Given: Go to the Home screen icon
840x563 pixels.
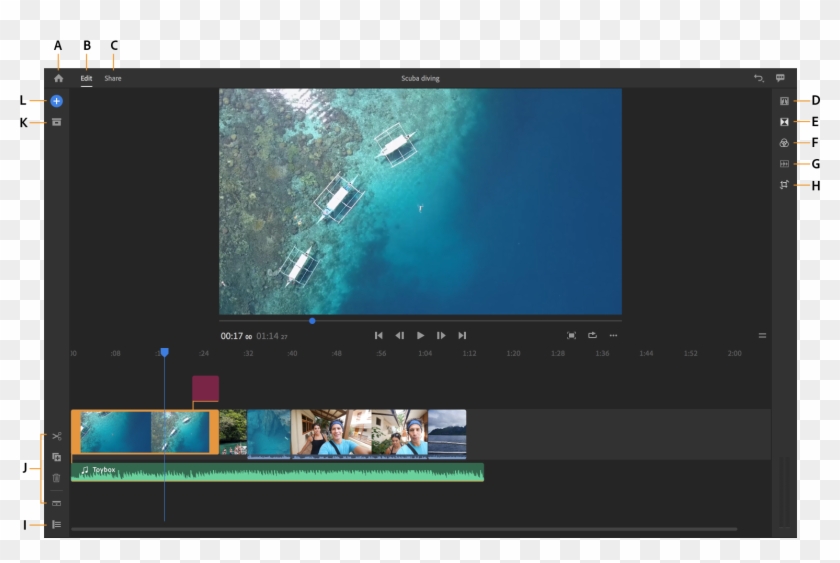Looking at the screenshot, I should (x=58, y=78).
